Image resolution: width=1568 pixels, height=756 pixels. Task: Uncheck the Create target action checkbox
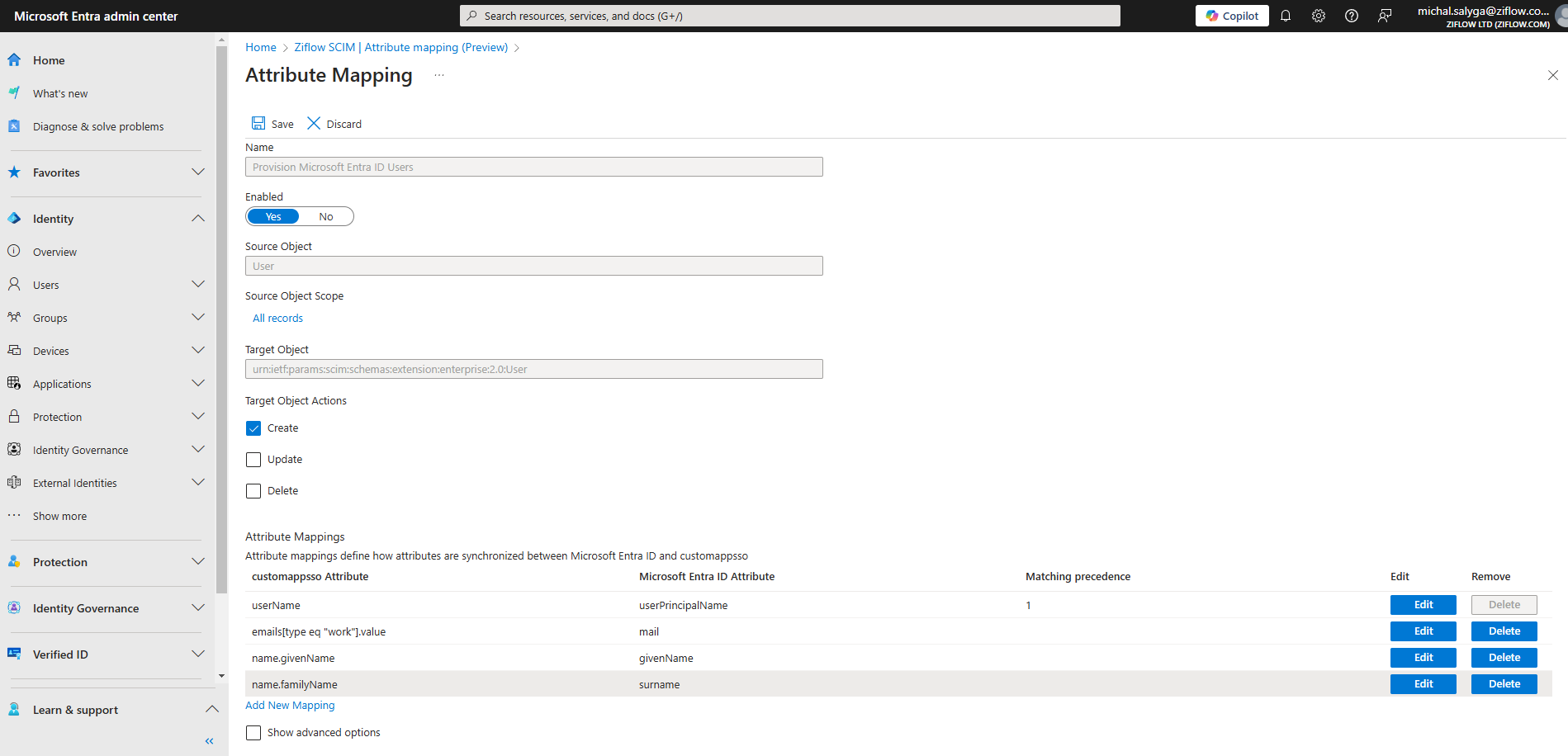pyautogui.click(x=253, y=428)
